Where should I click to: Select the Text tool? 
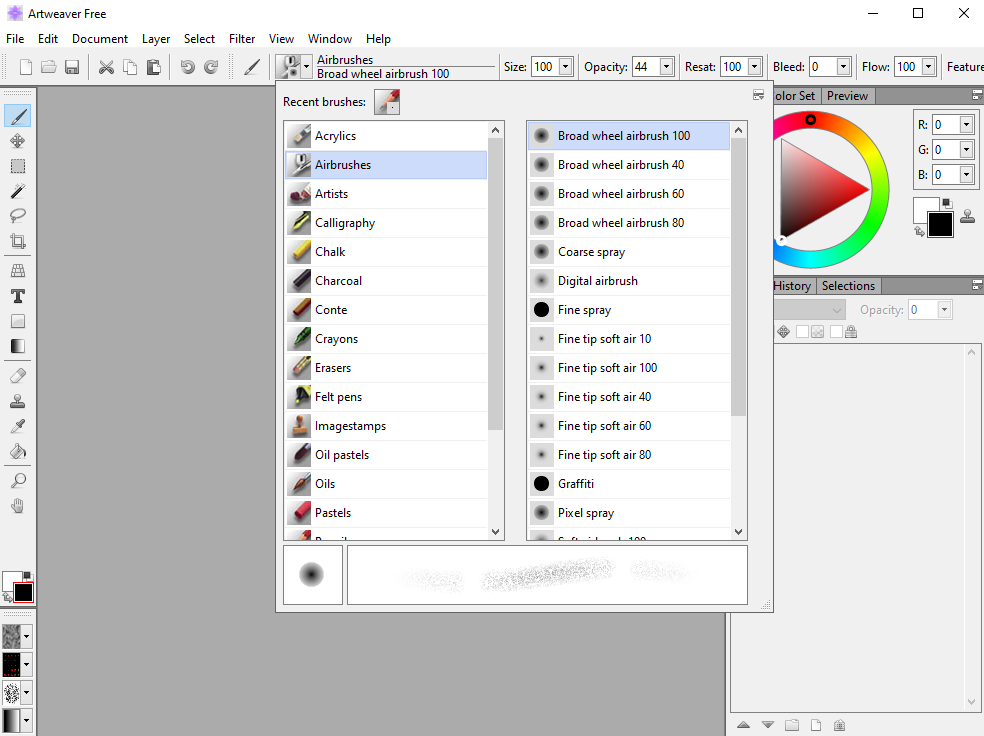(18, 296)
